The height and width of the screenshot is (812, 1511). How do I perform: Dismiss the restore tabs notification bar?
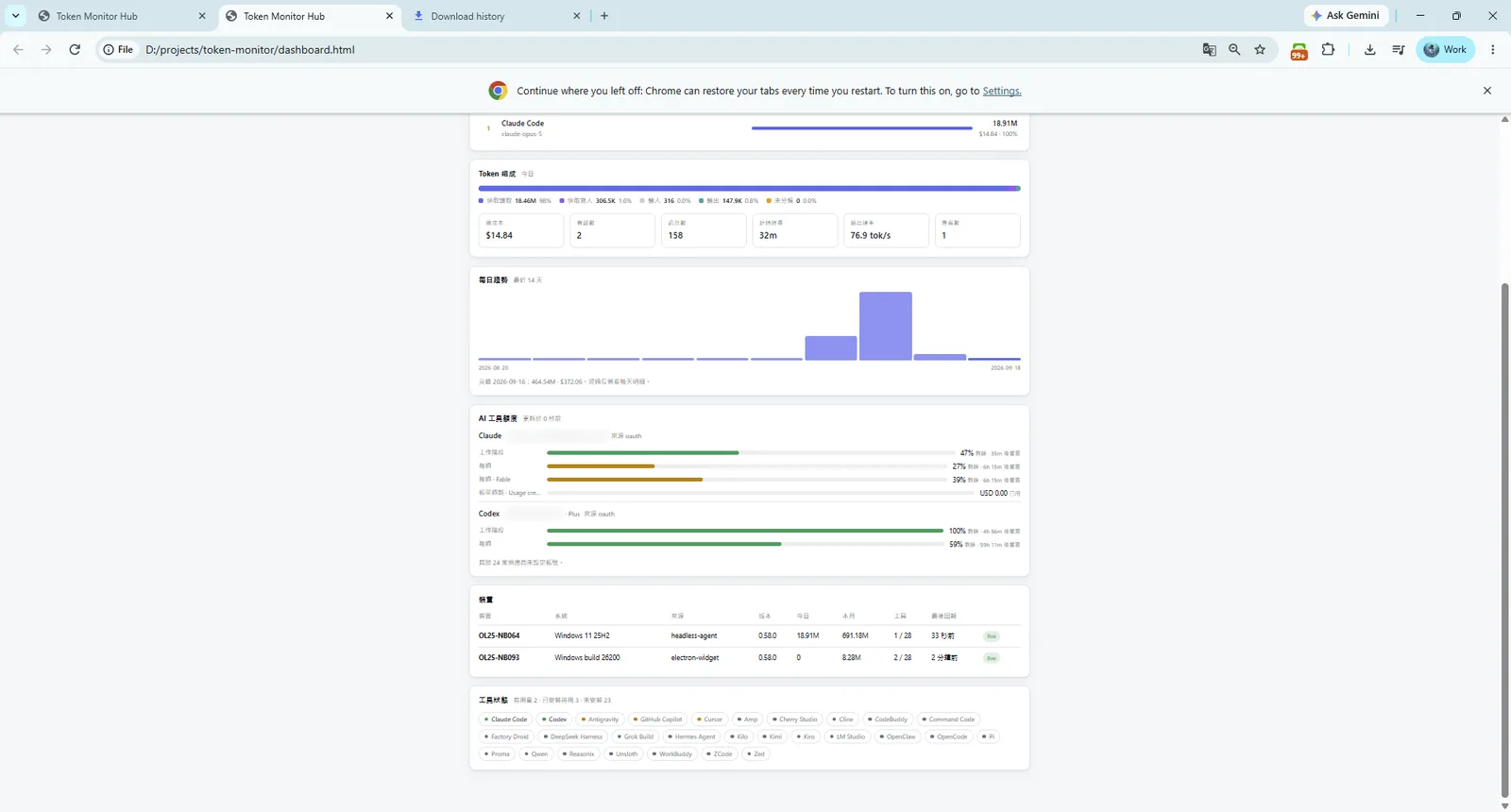pyautogui.click(x=1487, y=91)
